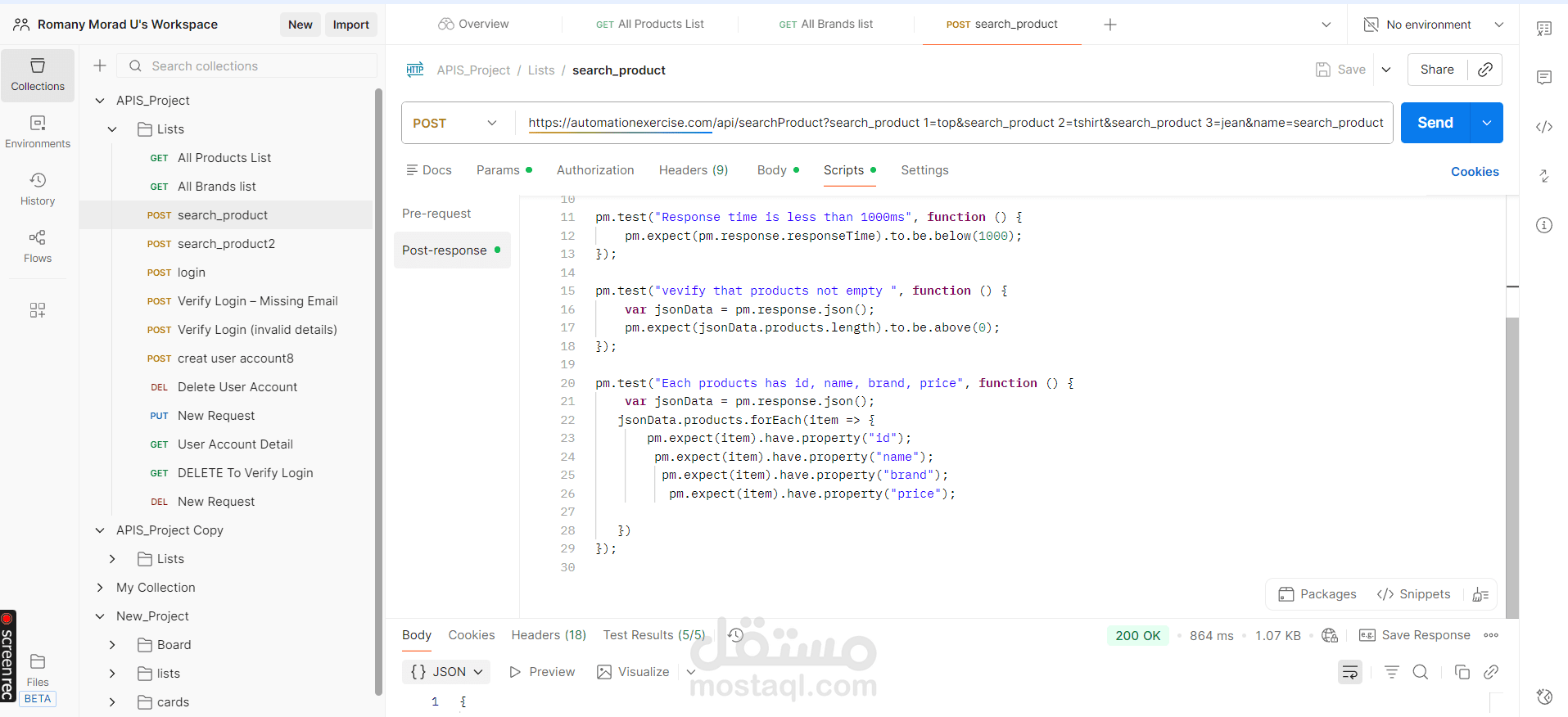Open the request info icon in right sidebar
Image resolution: width=1568 pixels, height=717 pixels.
point(1544,225)
